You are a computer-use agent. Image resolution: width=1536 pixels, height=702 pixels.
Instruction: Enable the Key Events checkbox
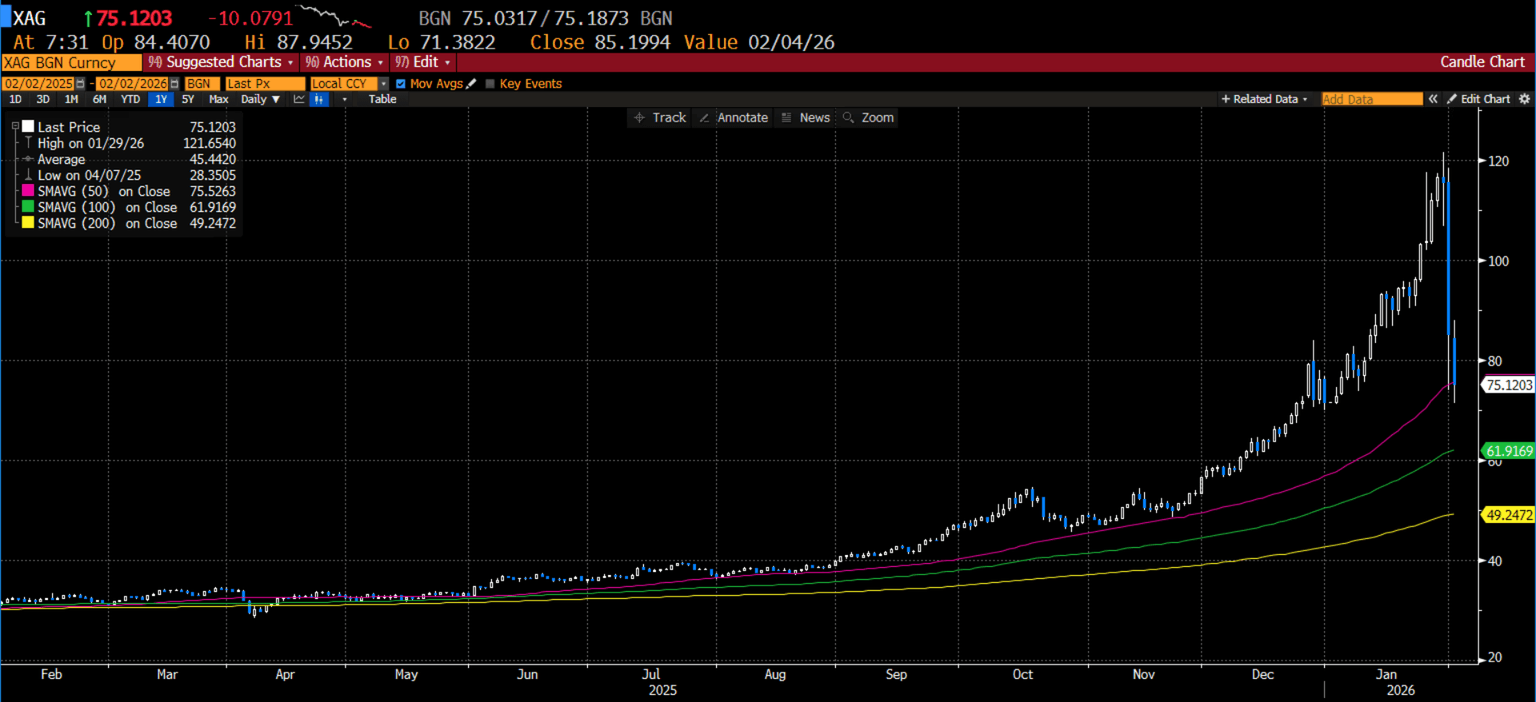click(490, 84)
